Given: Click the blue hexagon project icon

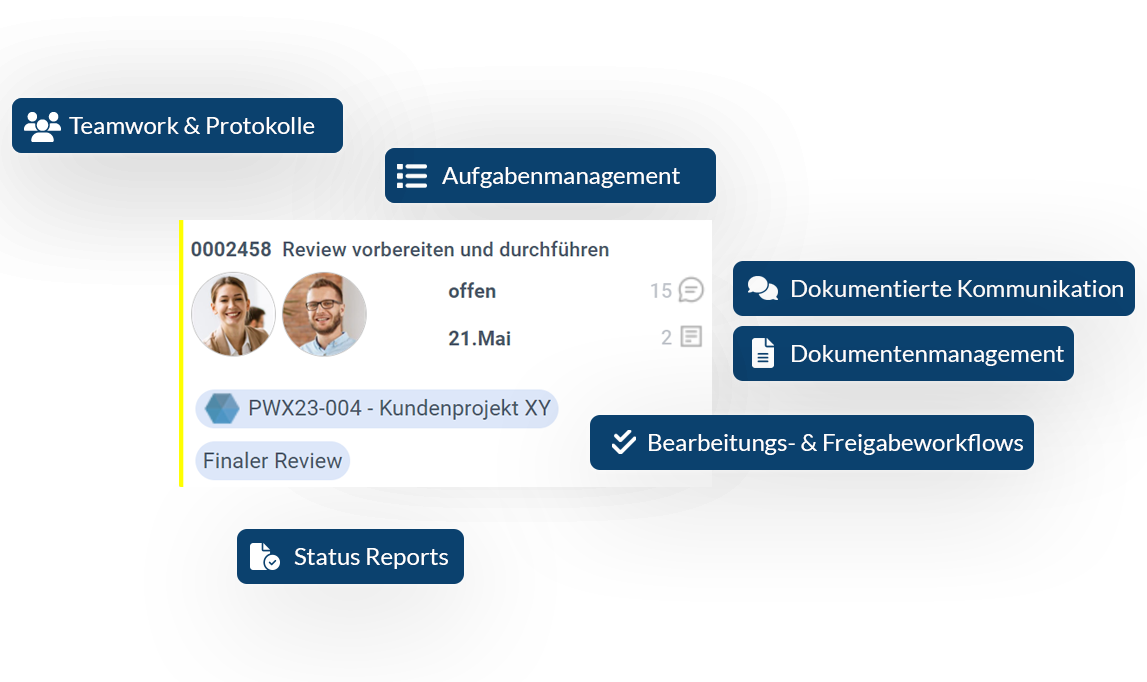Looking at the screenshot, I should pyautogui.click(x=222, y=409).
